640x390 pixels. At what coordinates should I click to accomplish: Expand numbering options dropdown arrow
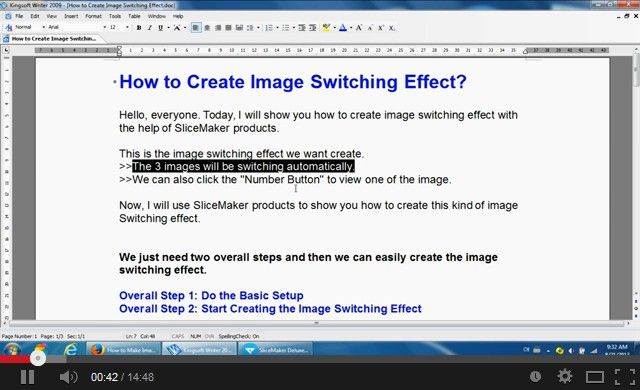point(277,28)
